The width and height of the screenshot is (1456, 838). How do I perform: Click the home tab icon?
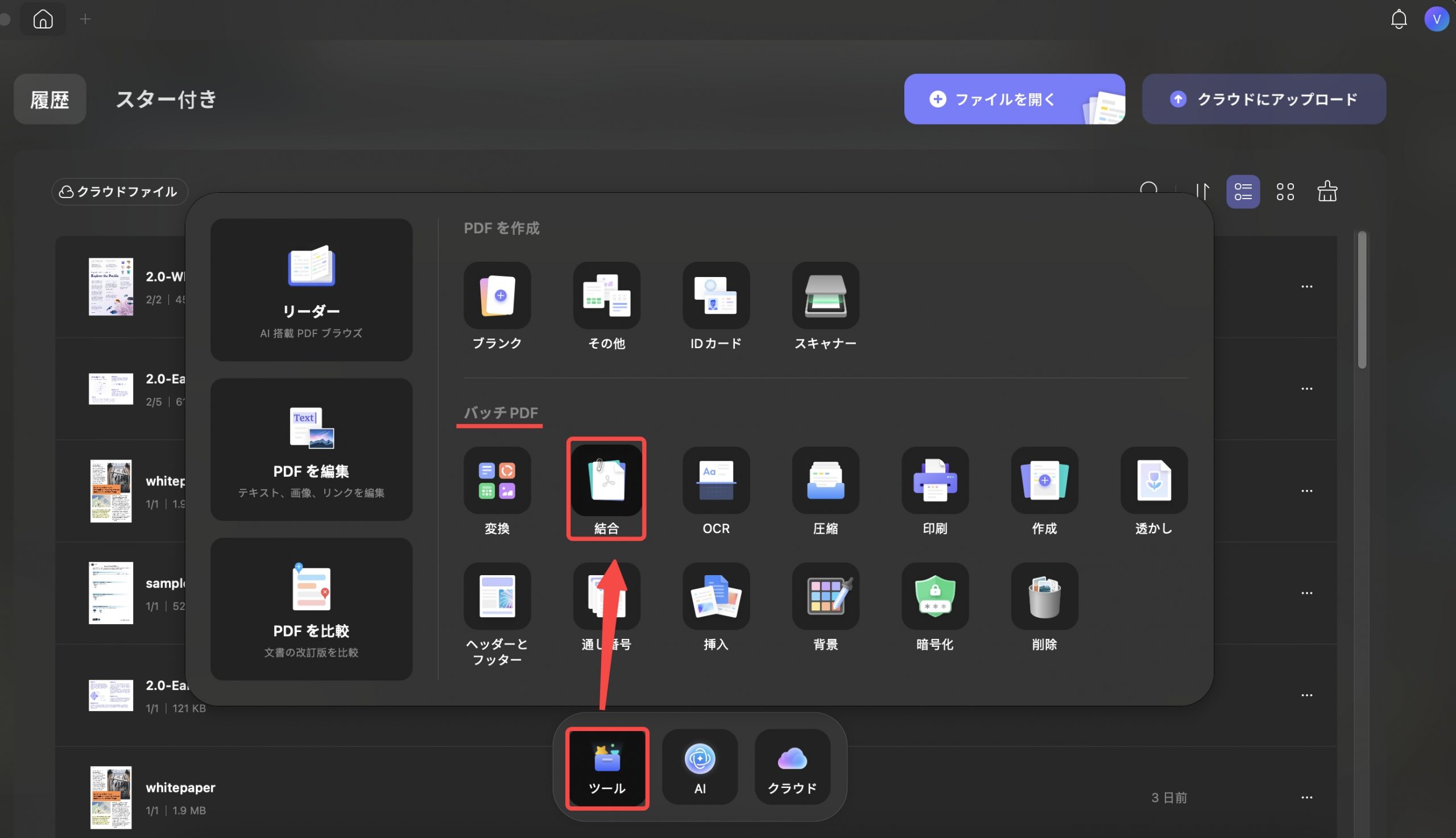coord(43,19)
